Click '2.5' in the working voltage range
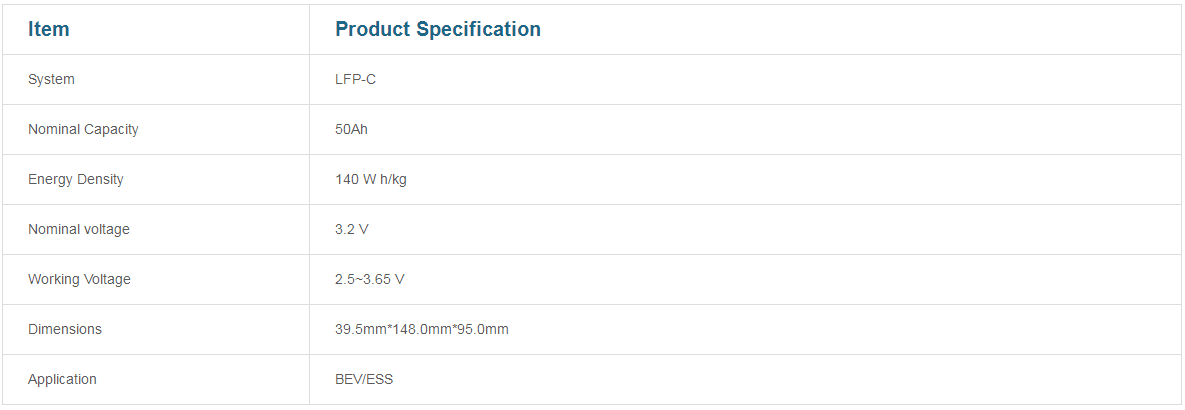Viewport: 1185px width, 410px height. [345, 280]
